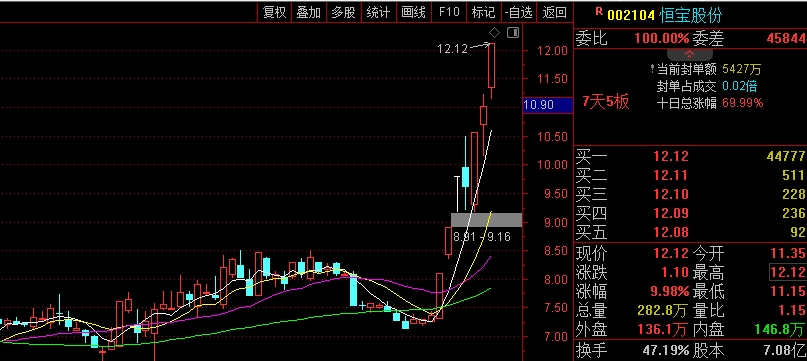Click the diamond marker icon above the chart
Screen dimensions: 807x361
coord(494,33)
